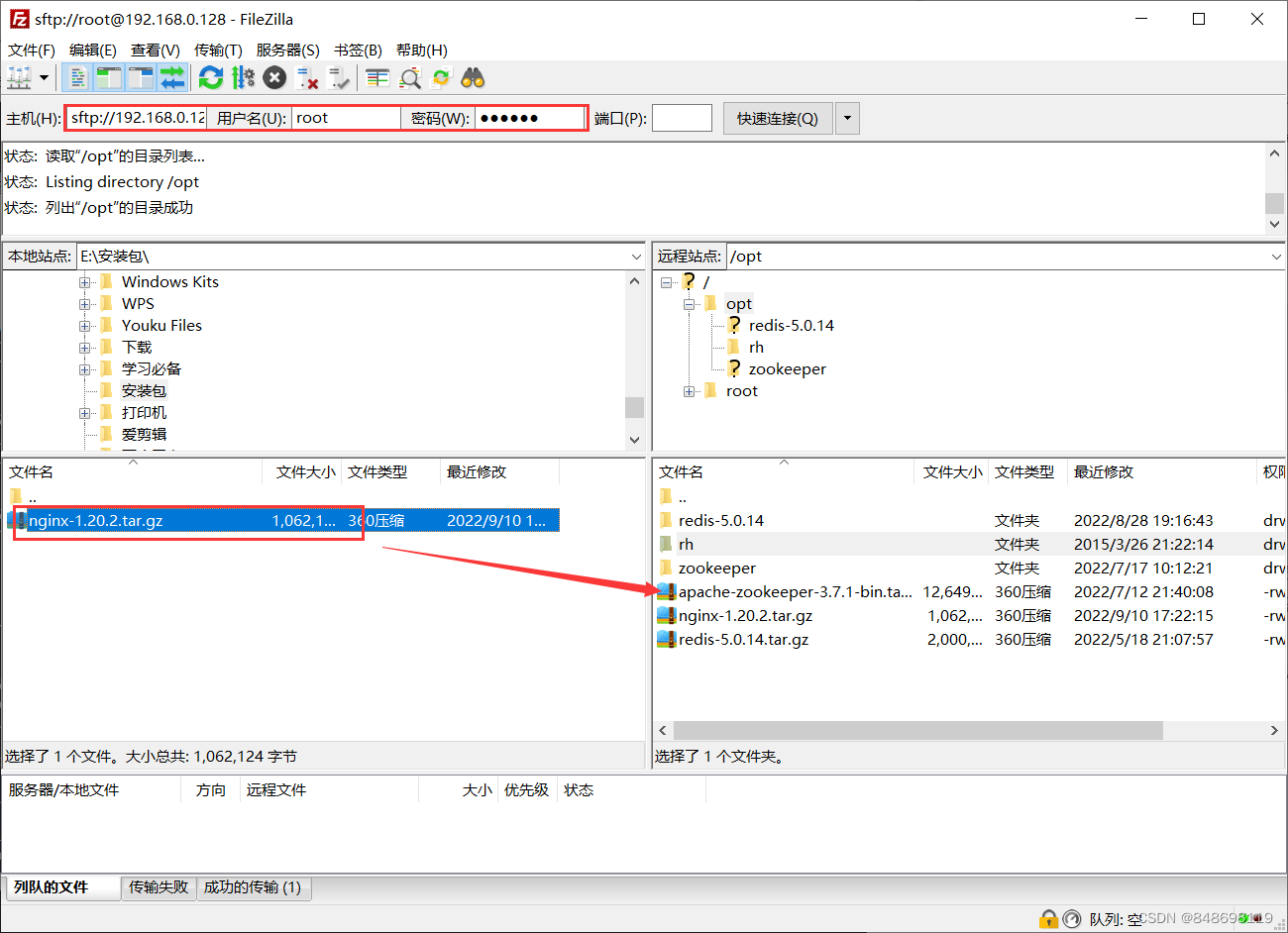Toggle transfer queue display
This screenshot has width=1288, height=933.
pyautogui.click(x=172, y=77)
